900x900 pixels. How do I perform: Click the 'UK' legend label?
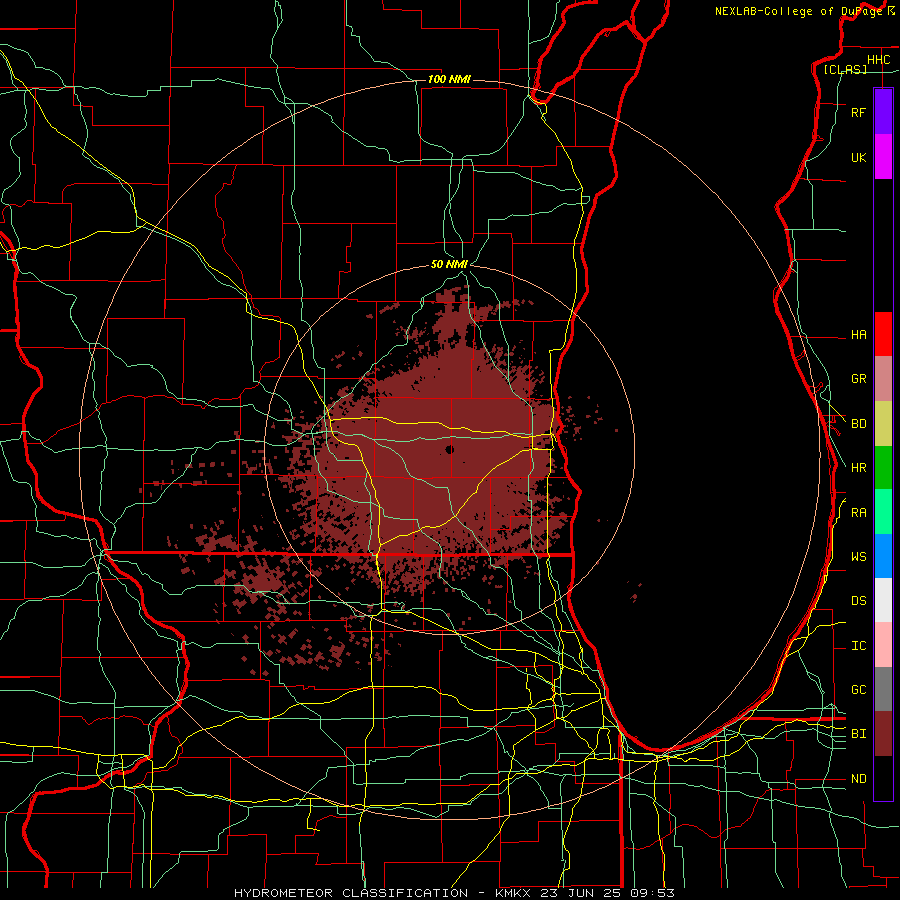859,157
